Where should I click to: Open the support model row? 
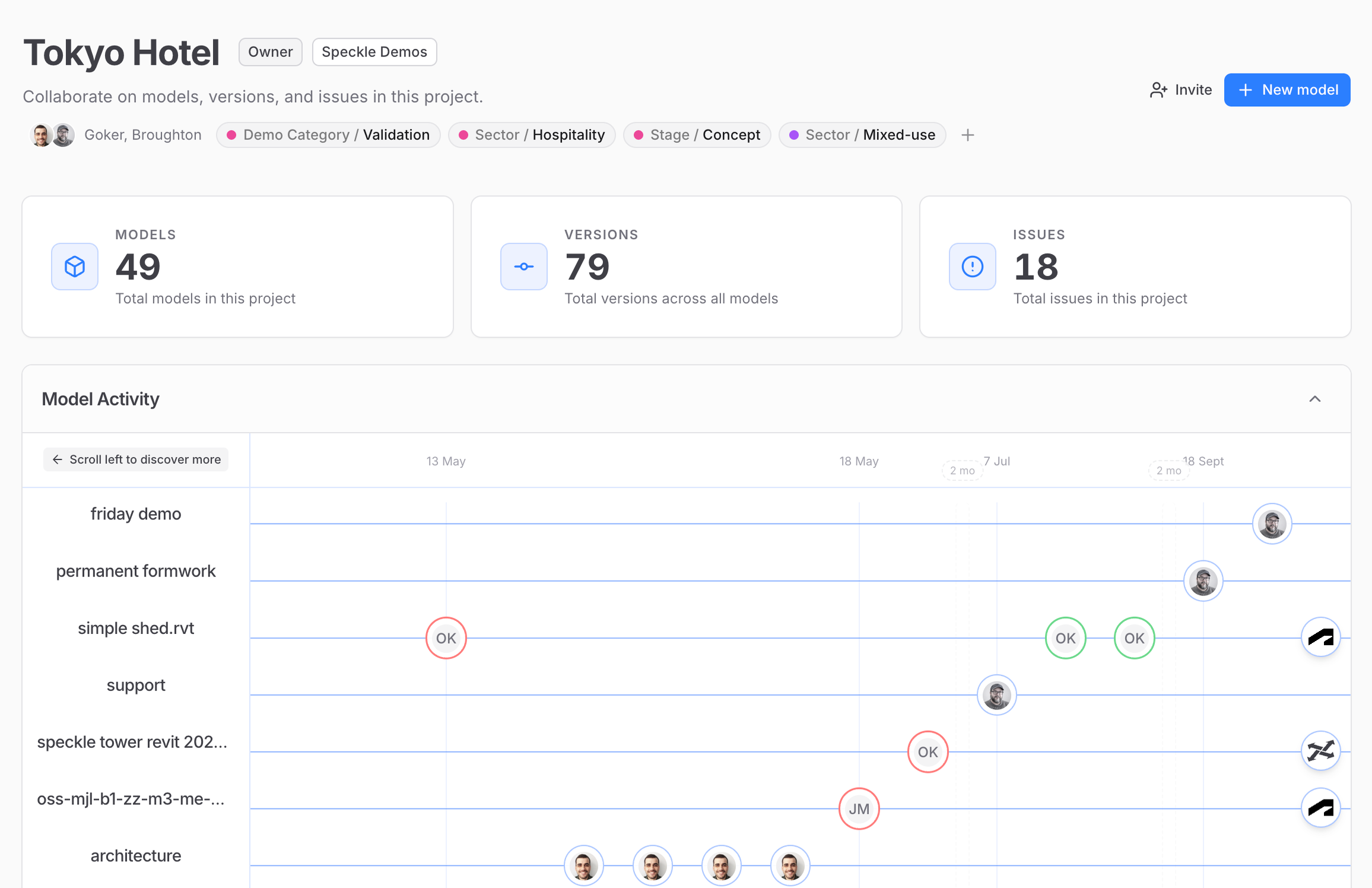[136, 685]
